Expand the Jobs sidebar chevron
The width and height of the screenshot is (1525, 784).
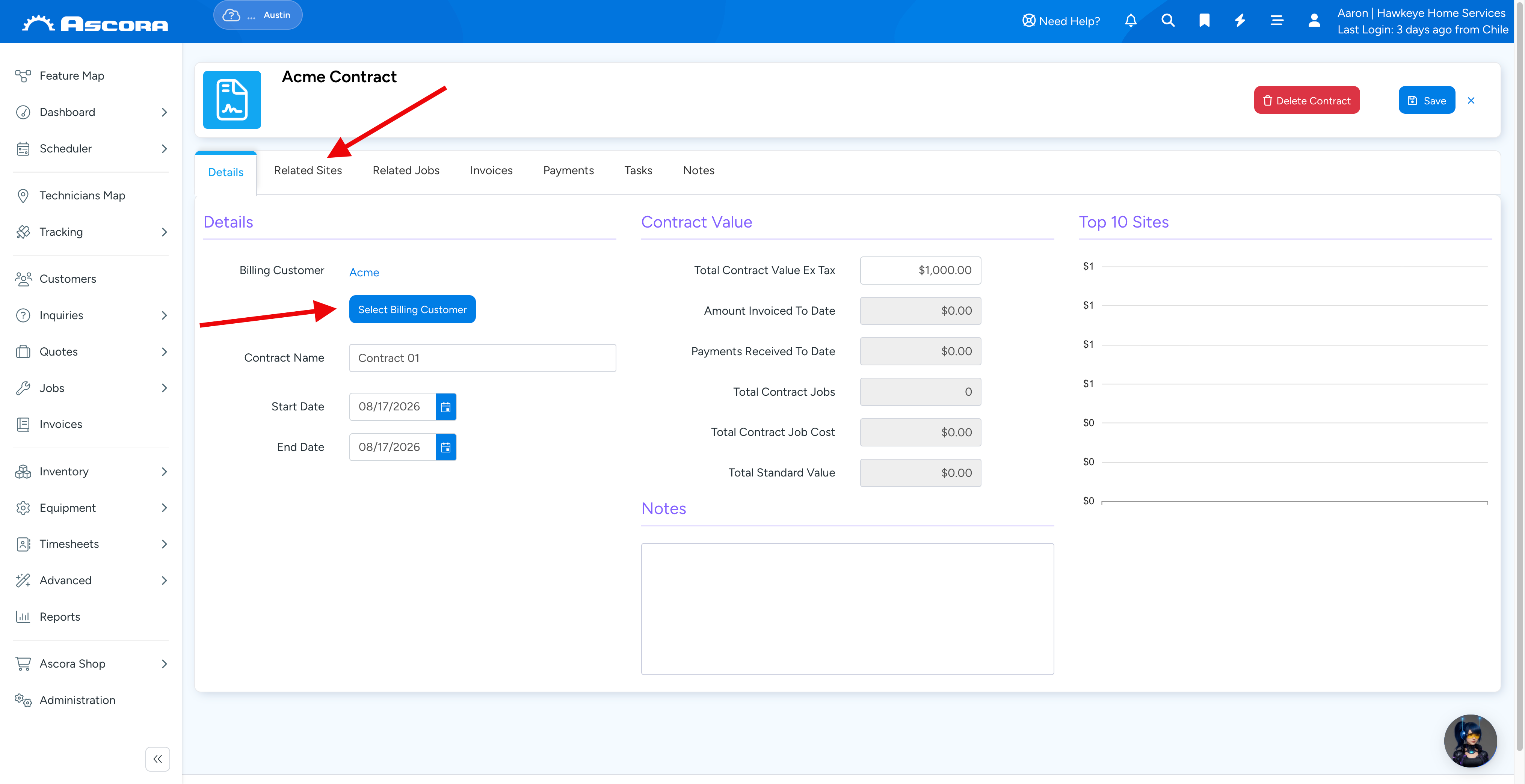tap(164, 388)
